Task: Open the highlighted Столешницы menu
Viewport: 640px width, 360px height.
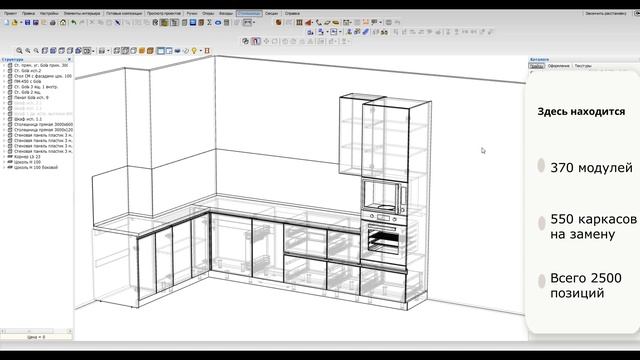Action: 249,13
